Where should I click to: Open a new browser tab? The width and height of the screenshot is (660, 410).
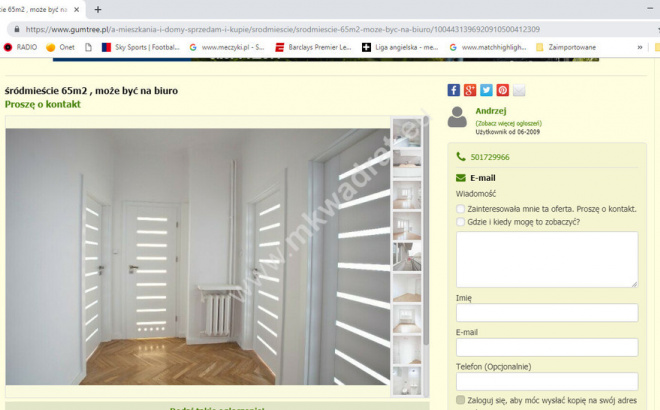(98, 9)
